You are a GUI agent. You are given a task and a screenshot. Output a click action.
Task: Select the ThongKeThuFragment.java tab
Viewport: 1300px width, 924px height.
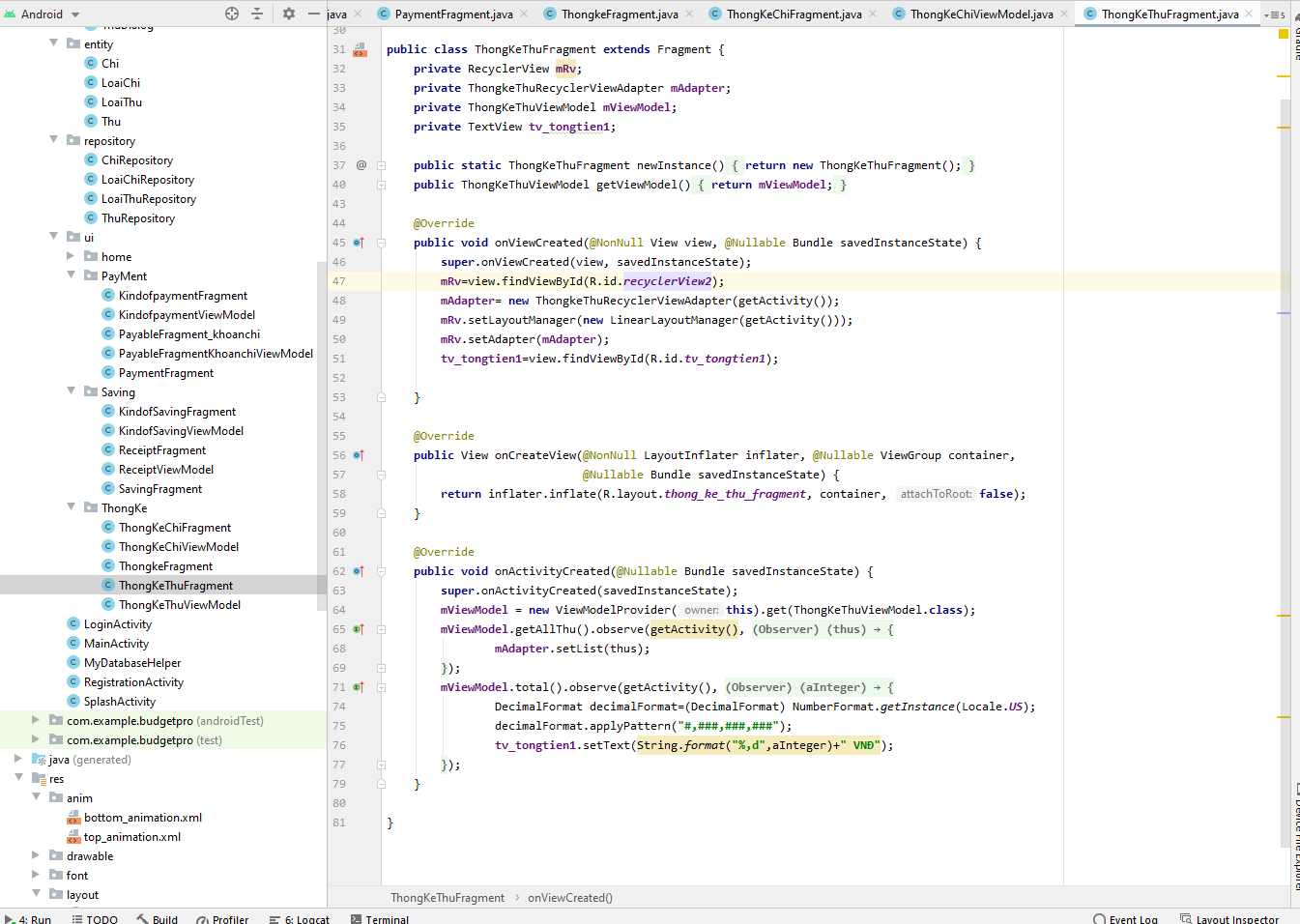pos(1170,14)
